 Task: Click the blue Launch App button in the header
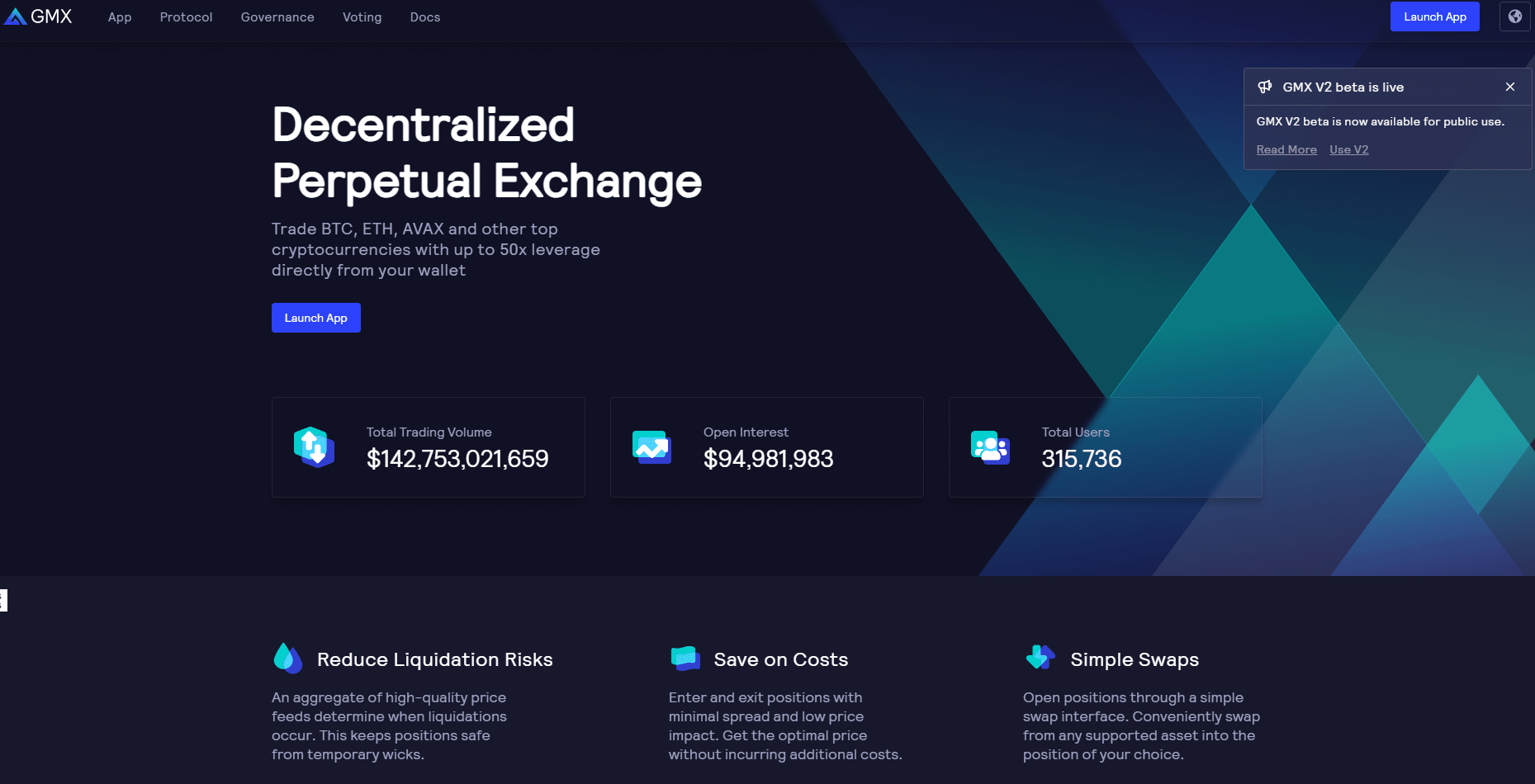(x=1434, y=16)
